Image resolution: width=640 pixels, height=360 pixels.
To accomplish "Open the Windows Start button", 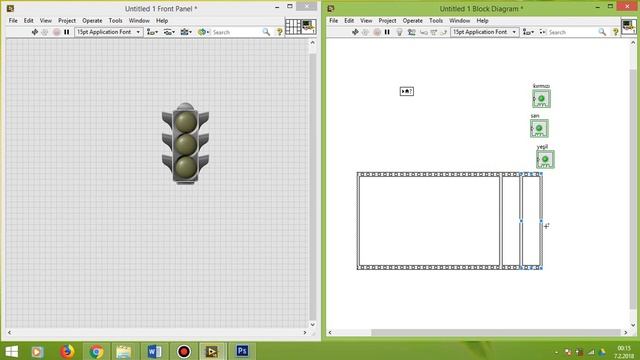I will click(x=11, y=351).
